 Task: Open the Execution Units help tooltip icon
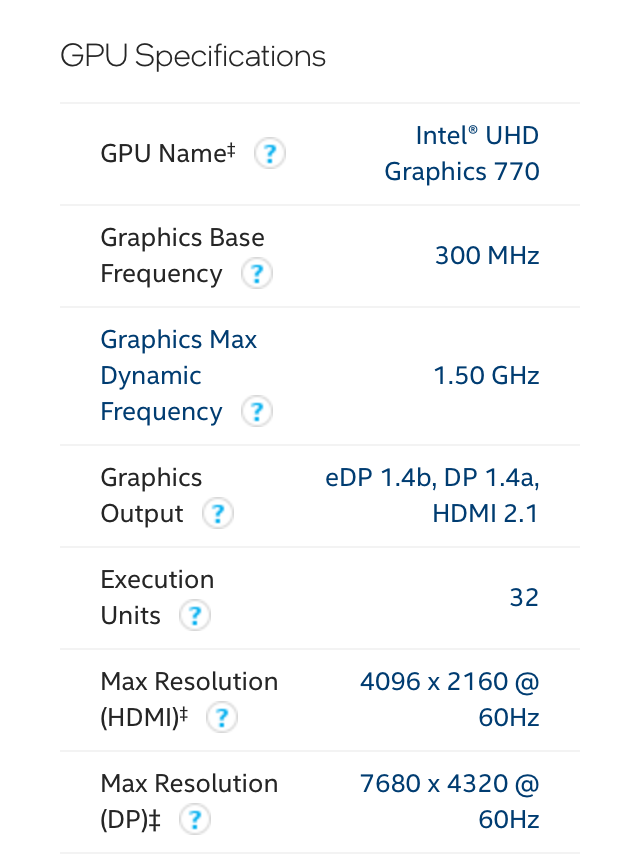click(x=194, y=616)
